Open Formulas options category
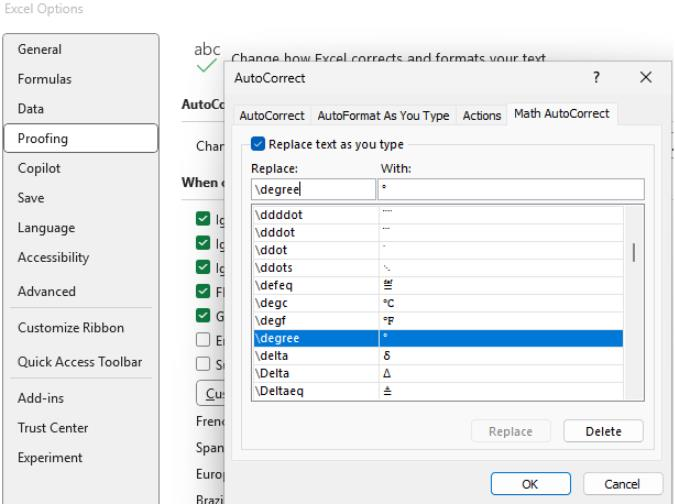675x504 pixels. click(x=81, y=79)
